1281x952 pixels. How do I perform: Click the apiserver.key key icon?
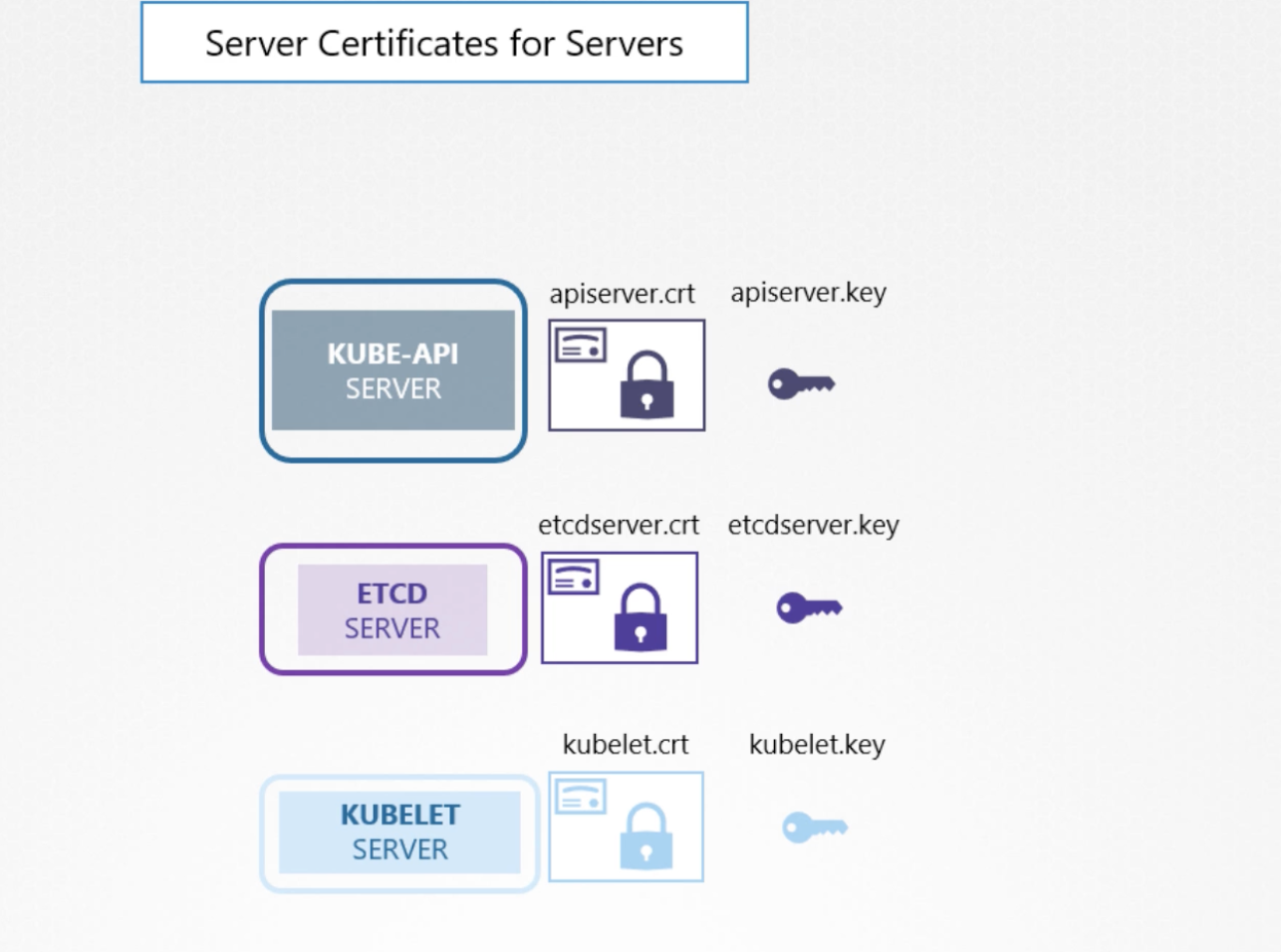coord(801,383)
